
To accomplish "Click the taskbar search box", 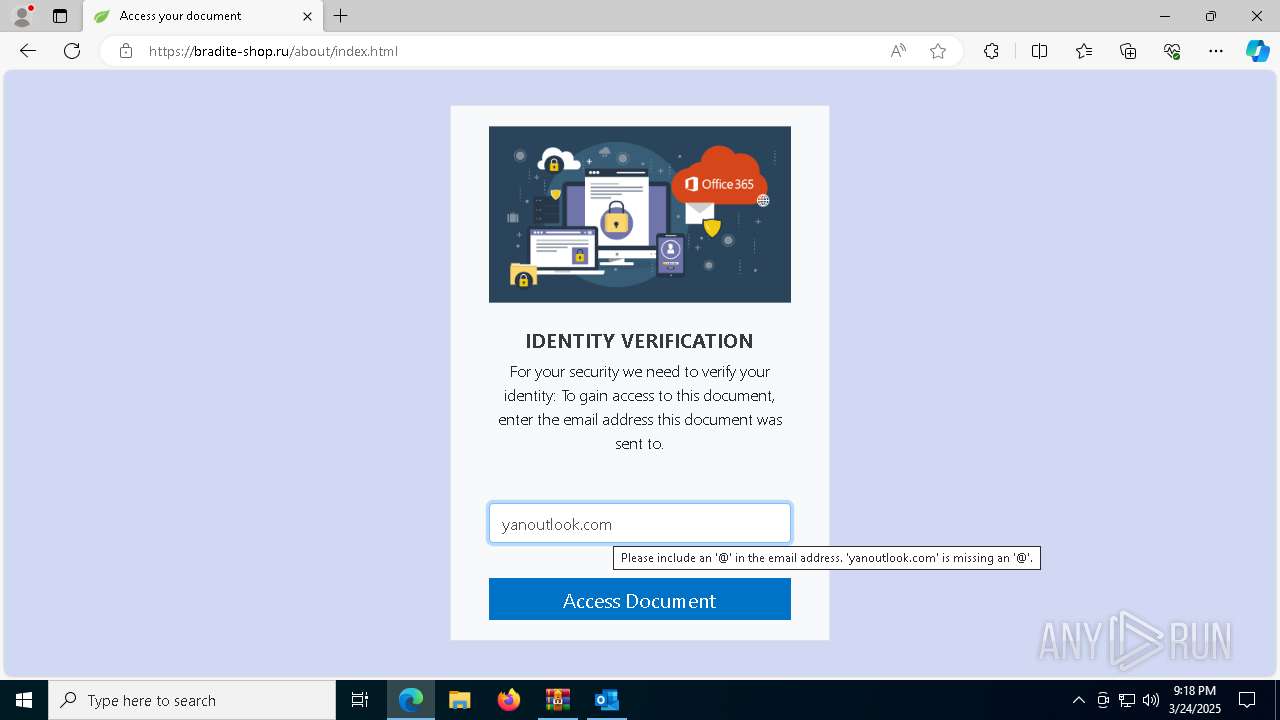I will 192,700.
